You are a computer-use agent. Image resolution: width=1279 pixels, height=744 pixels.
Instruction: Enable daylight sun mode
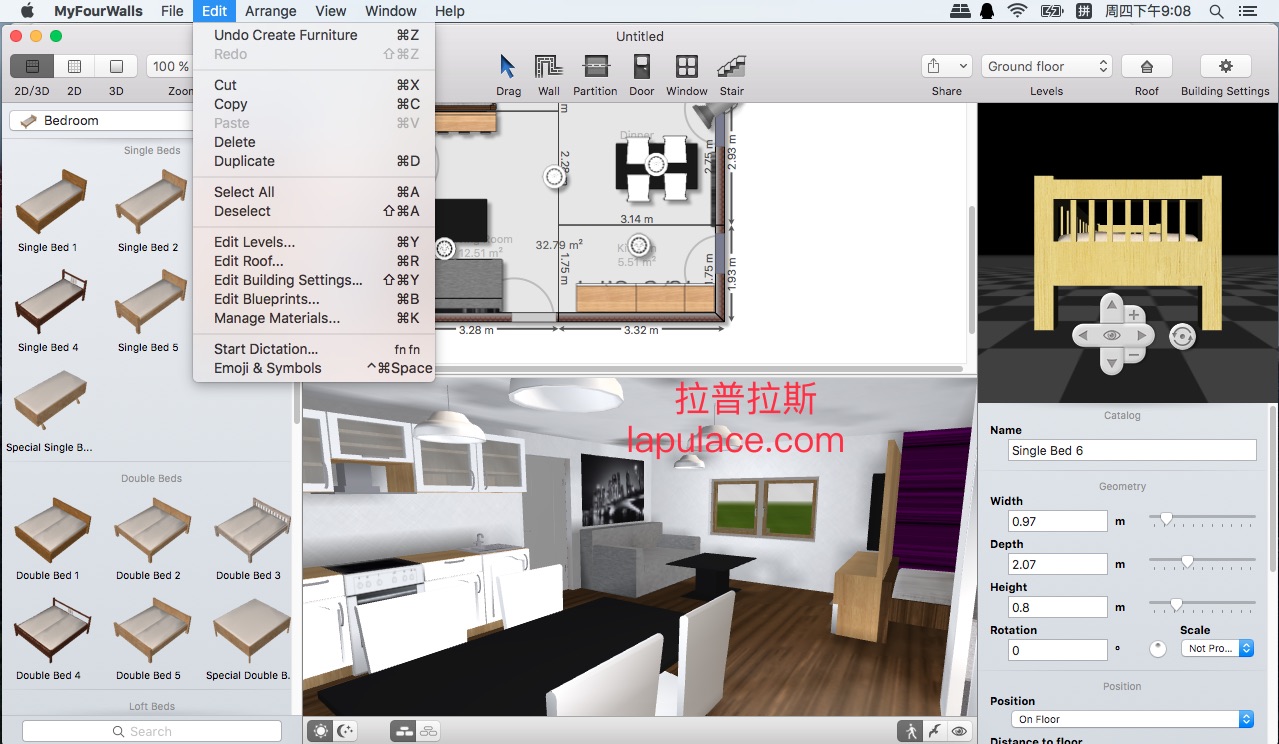(x=320, y=731)
